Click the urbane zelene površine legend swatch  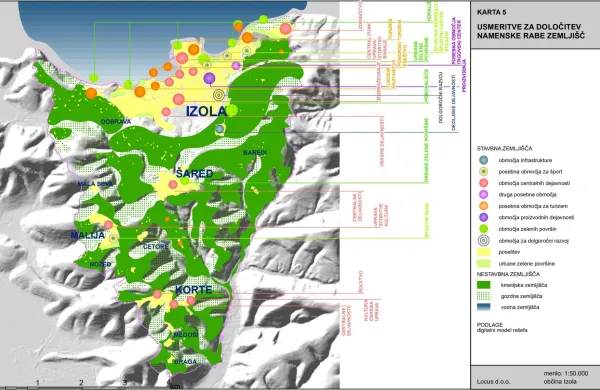484,264
